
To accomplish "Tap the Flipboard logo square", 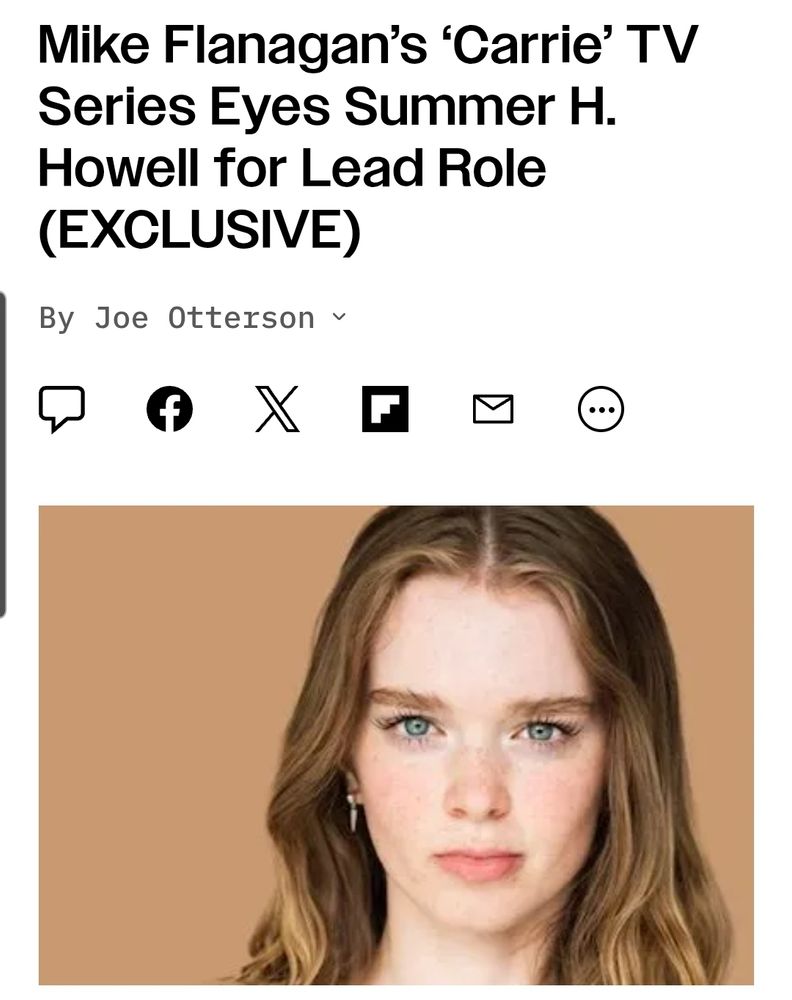I will [385, 409].
